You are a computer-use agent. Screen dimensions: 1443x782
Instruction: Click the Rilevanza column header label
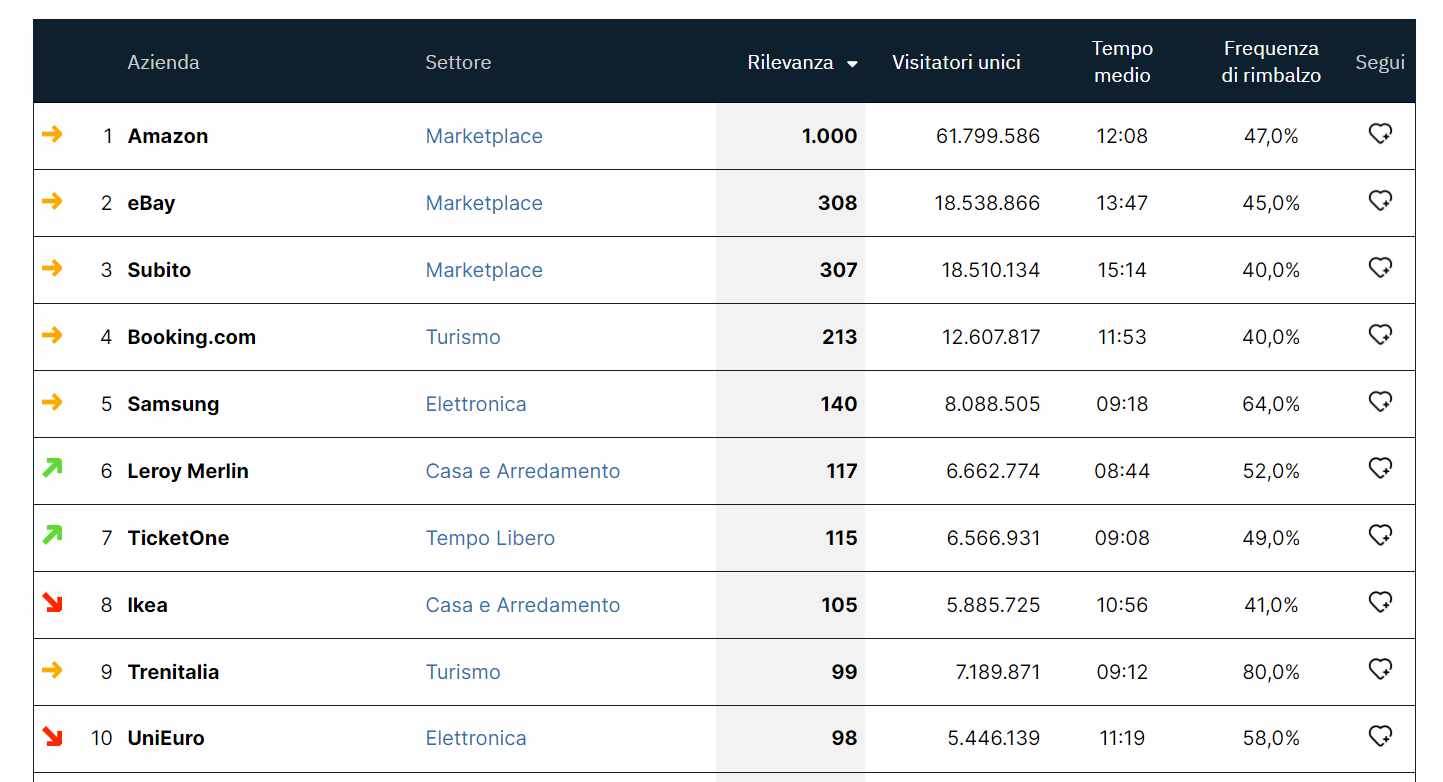[x=790, y=62]
